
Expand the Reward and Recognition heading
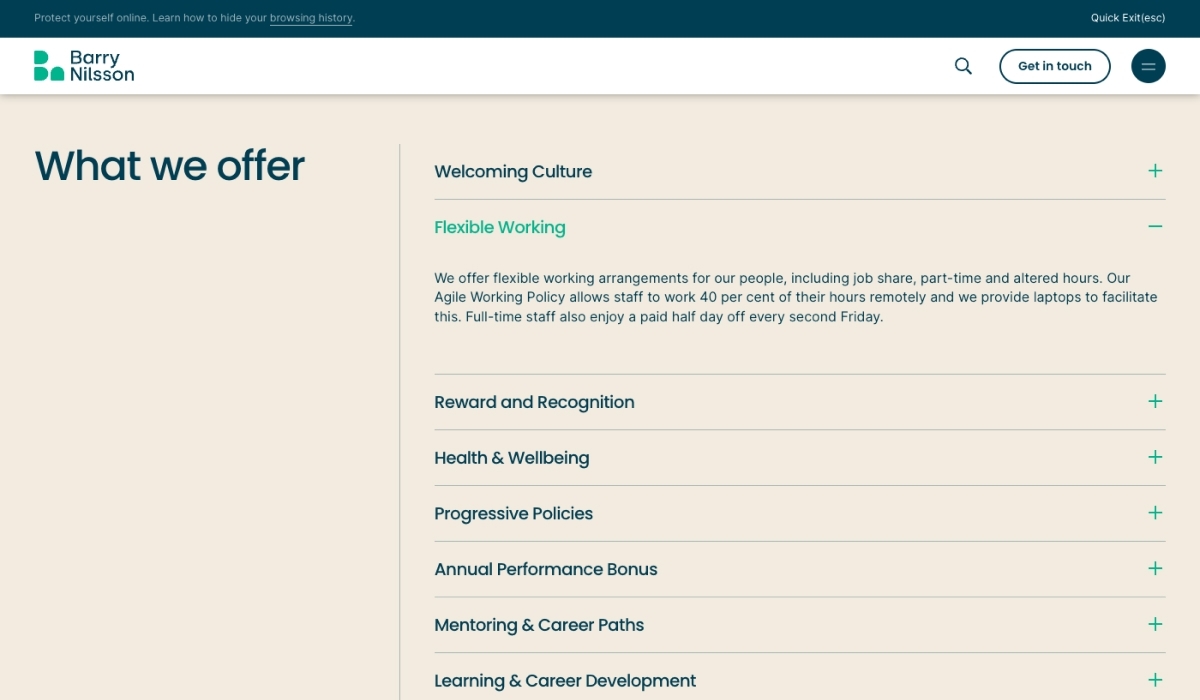(534, 403)
